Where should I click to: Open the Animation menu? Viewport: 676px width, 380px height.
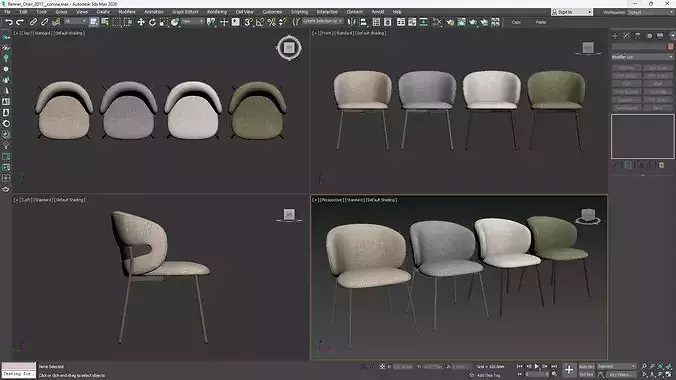[153, 12]
